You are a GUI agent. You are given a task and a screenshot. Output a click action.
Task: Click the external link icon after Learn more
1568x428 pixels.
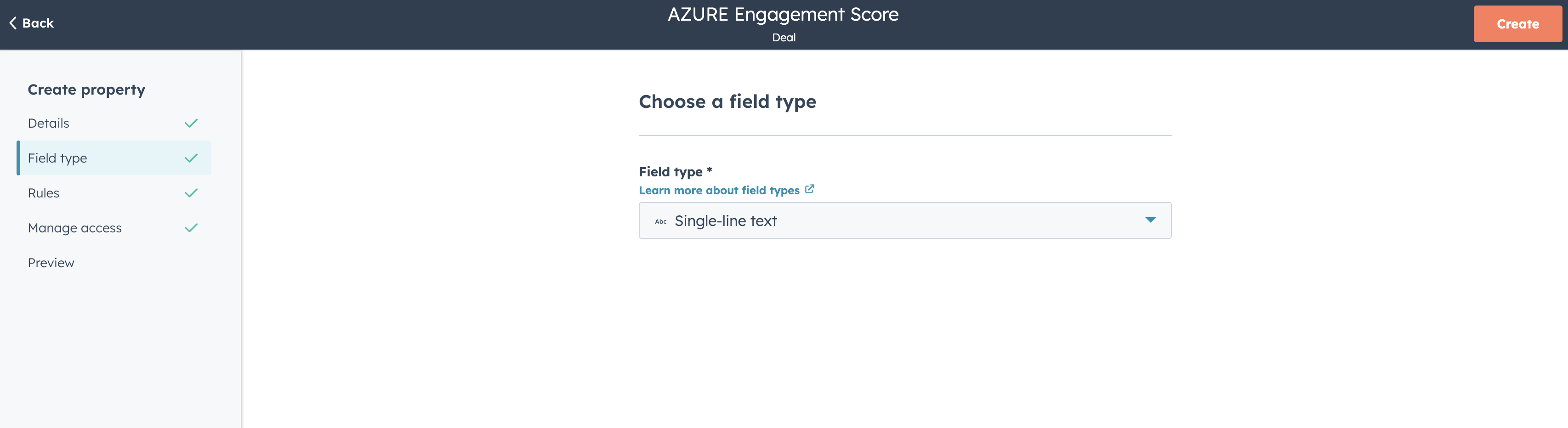[x=810, y=190]
